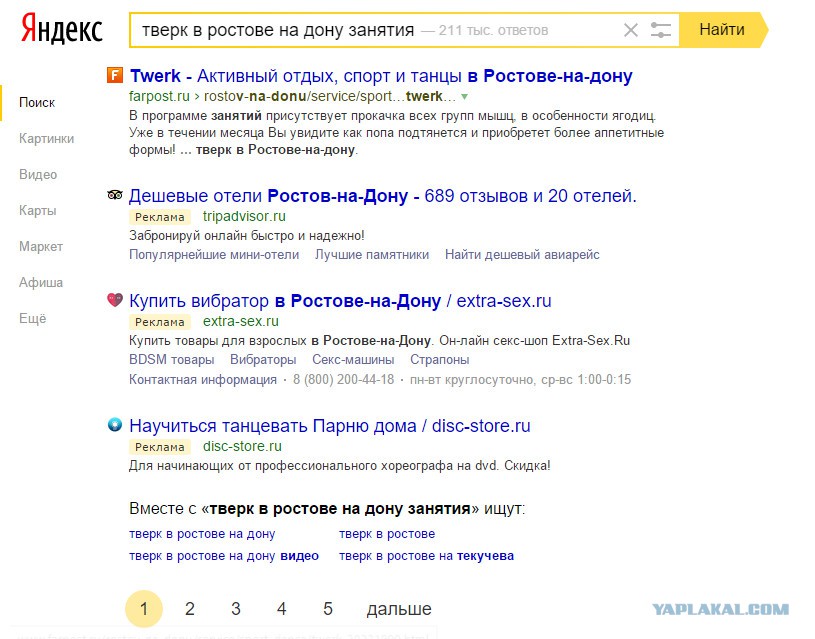Search suggestion тверк в ростове
The image size is (815, 639).
coord(387,534)
